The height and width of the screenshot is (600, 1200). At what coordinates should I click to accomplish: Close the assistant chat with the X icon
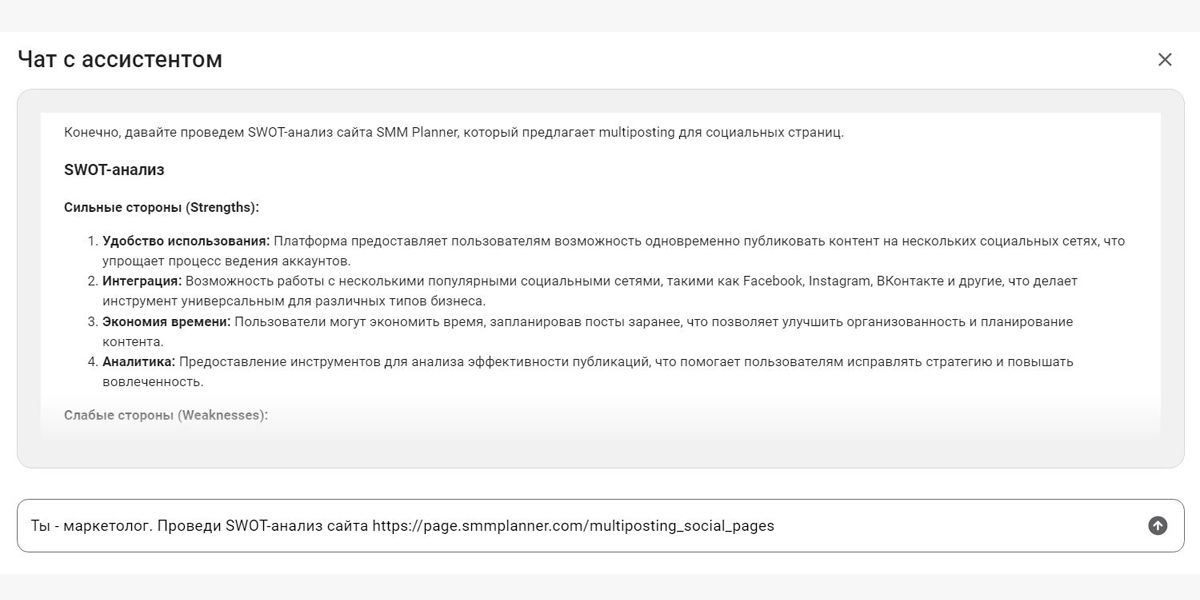click(1164, 59)
